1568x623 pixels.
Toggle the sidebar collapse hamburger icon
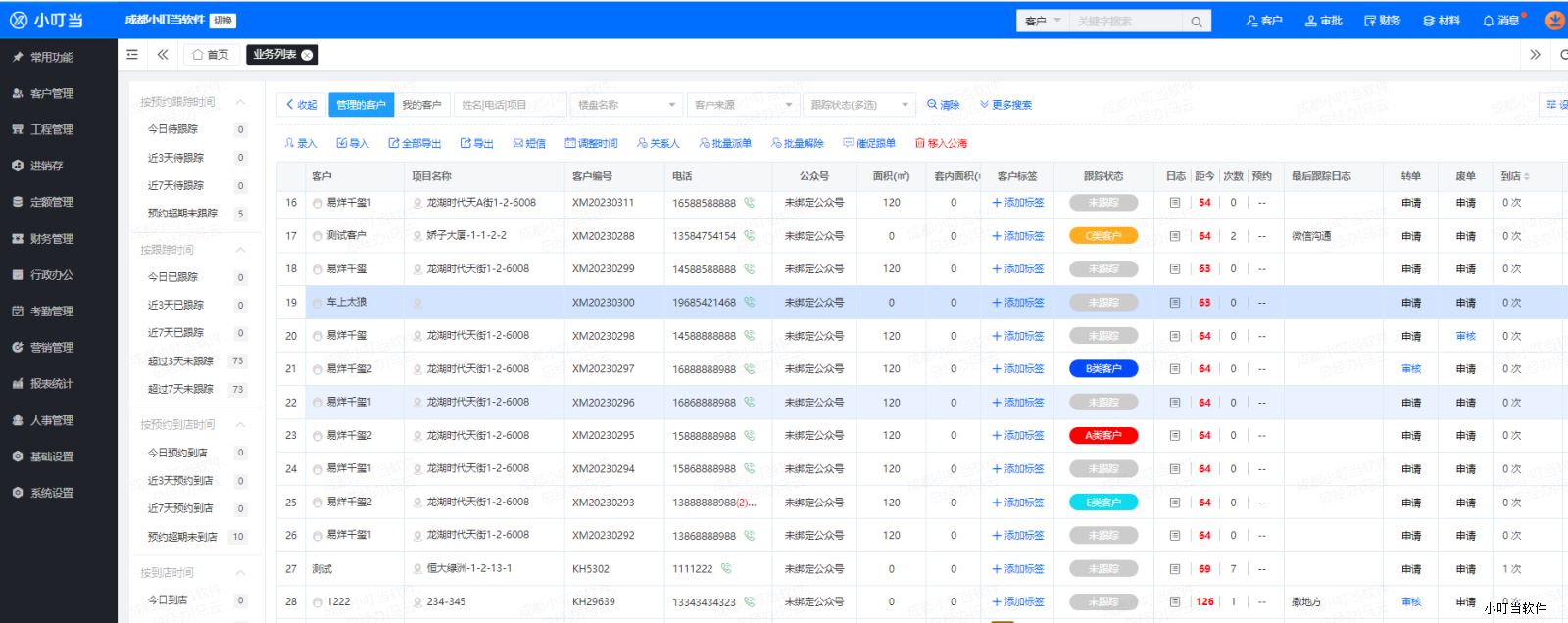[x=132, y=55]
